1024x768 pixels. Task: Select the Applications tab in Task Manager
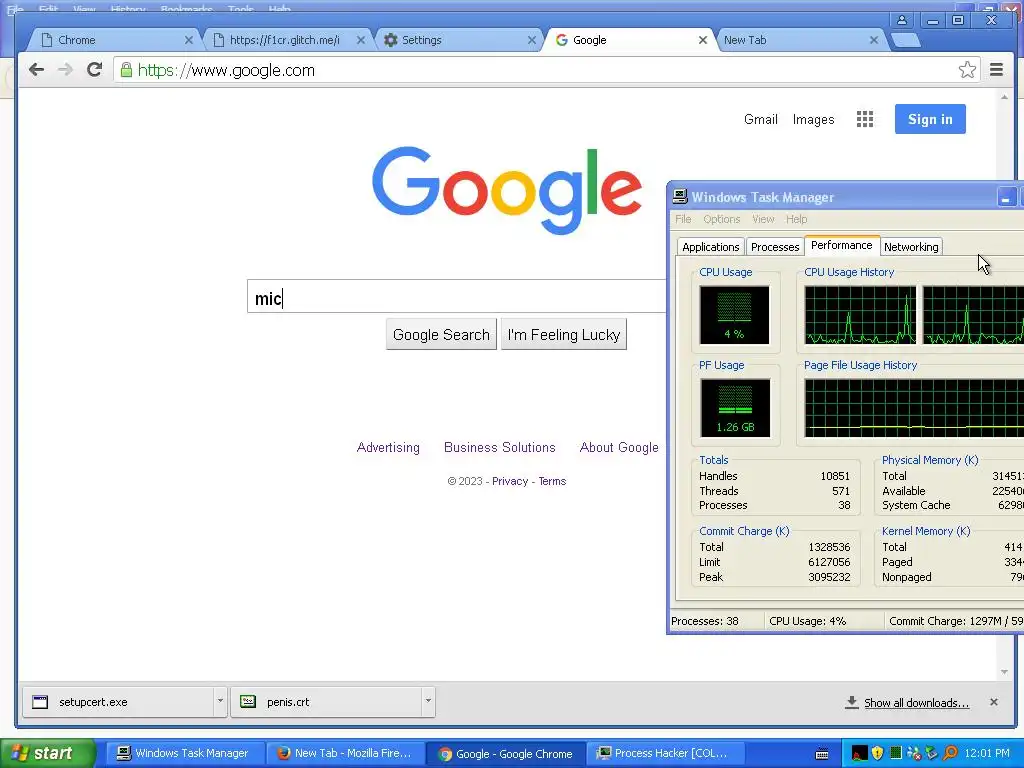711,247
